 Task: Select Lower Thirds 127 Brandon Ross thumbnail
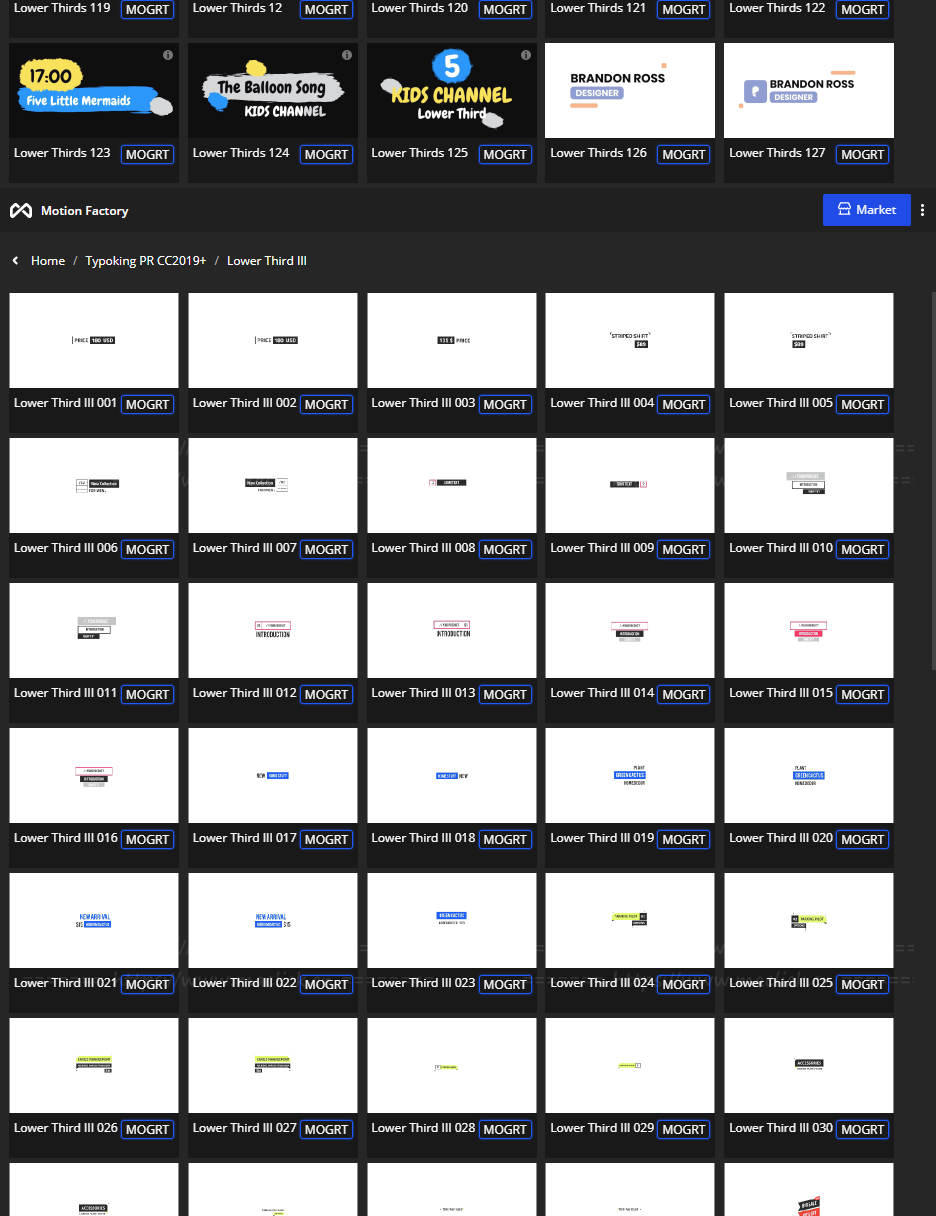809,90
